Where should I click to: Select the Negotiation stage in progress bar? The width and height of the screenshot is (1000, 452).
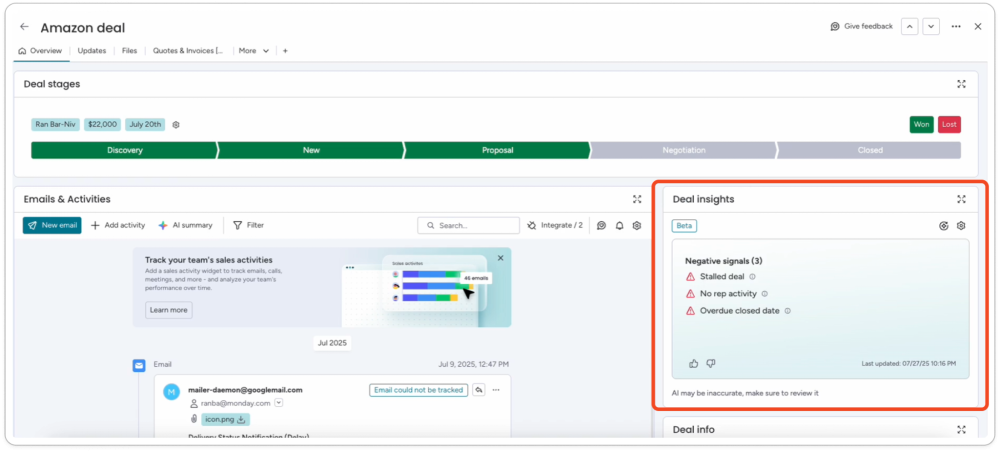coord(683,150)
